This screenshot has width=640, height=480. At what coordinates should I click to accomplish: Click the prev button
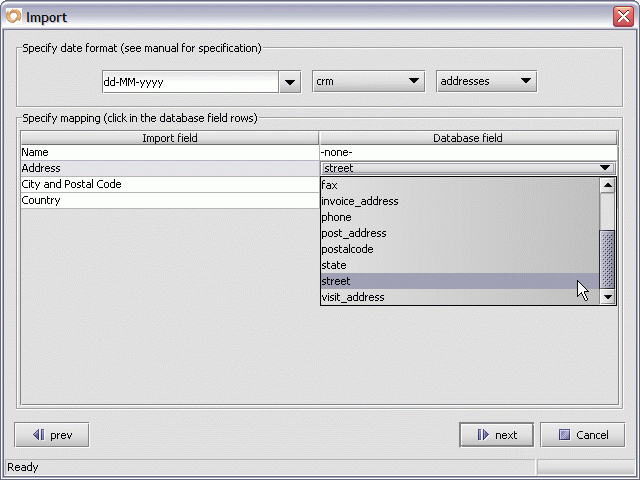52,435
